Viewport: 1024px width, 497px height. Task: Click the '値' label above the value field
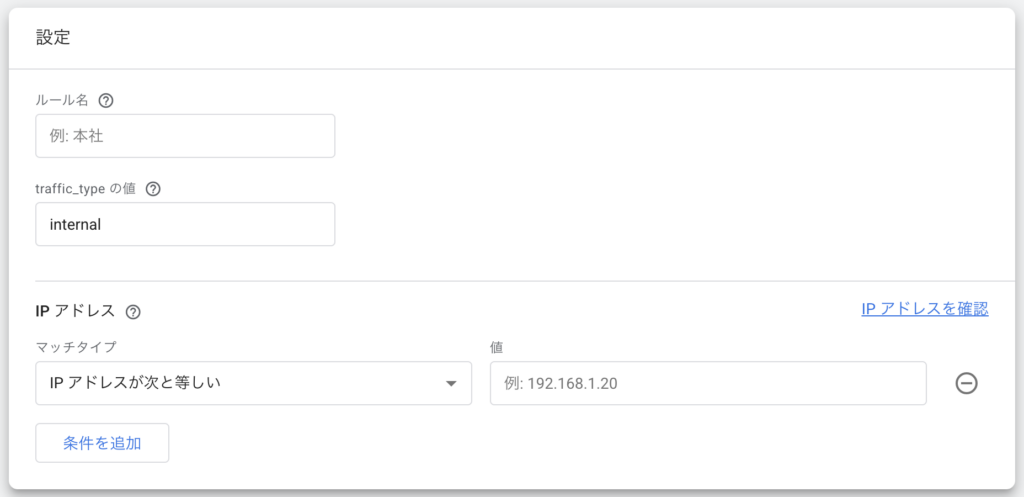pos(496,347)
